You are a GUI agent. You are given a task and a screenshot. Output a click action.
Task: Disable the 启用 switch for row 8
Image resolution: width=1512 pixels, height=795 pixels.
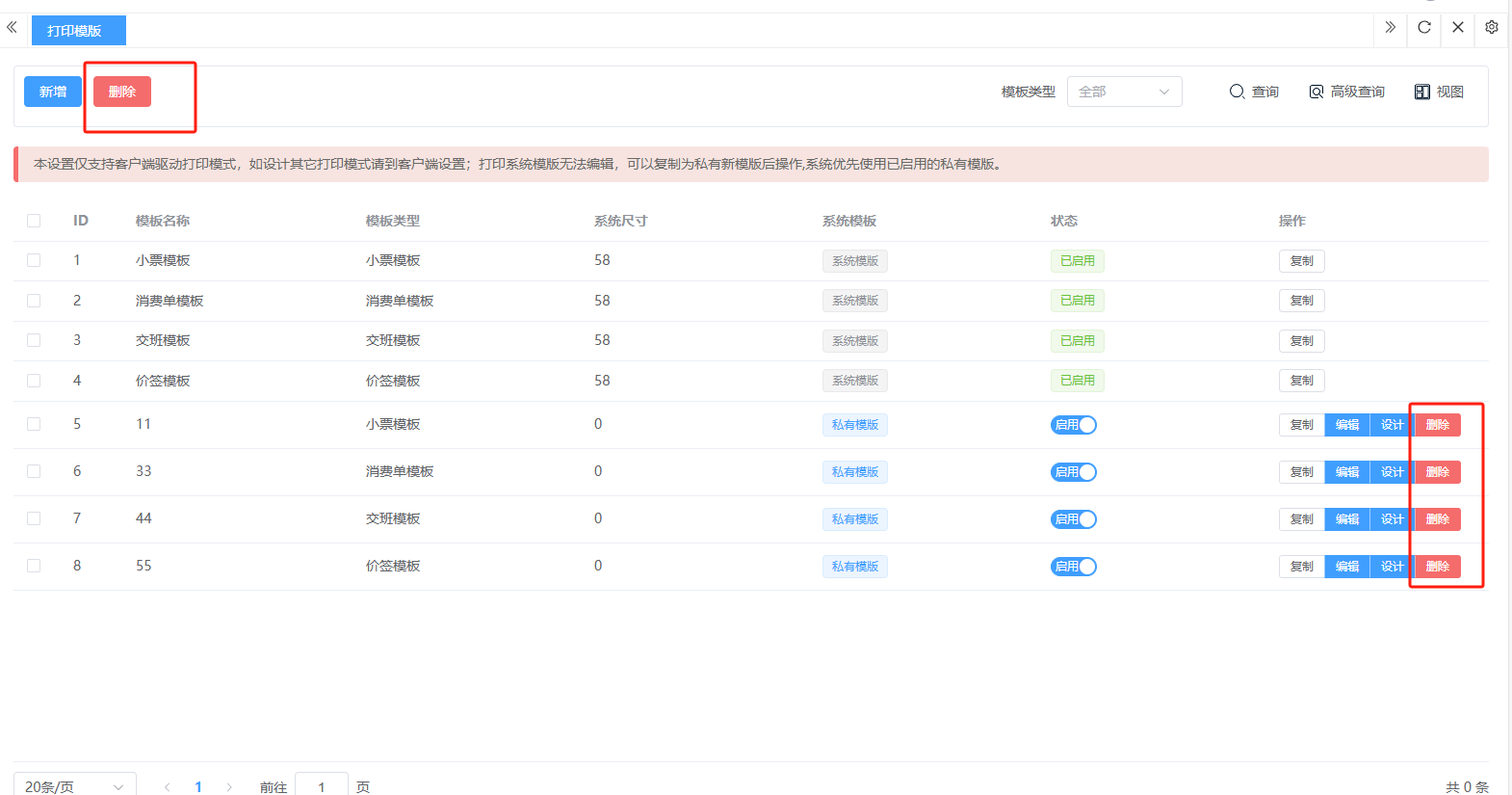[1074, 567]
